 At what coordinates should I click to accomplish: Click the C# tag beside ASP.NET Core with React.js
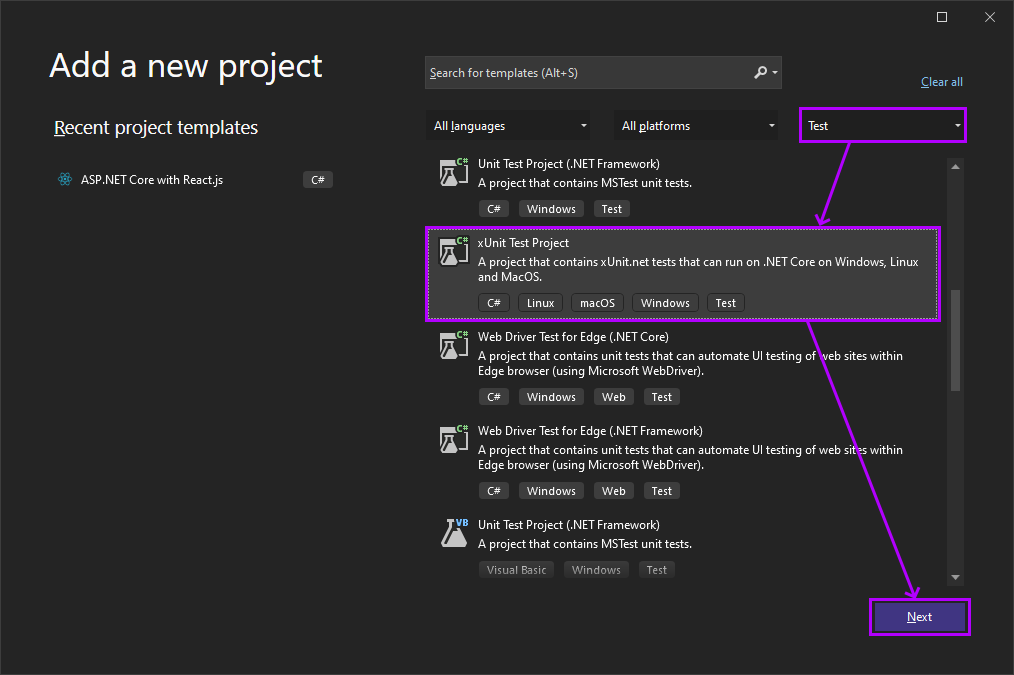318,180
